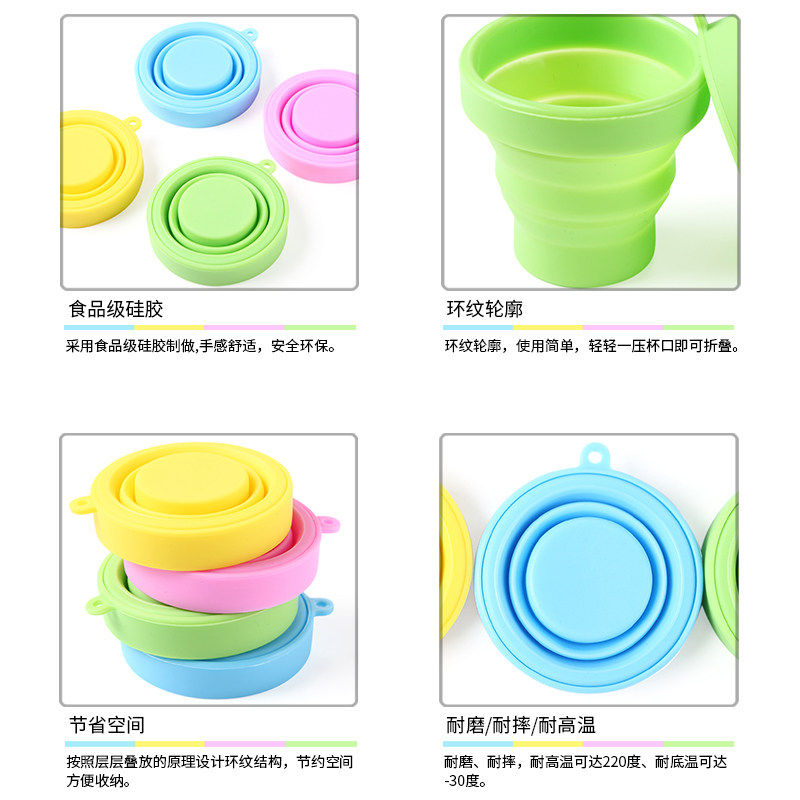Click the heading 耐磨/耐摔/耐高温
Viewport: 800px width, 800px height.
[521, 725]
